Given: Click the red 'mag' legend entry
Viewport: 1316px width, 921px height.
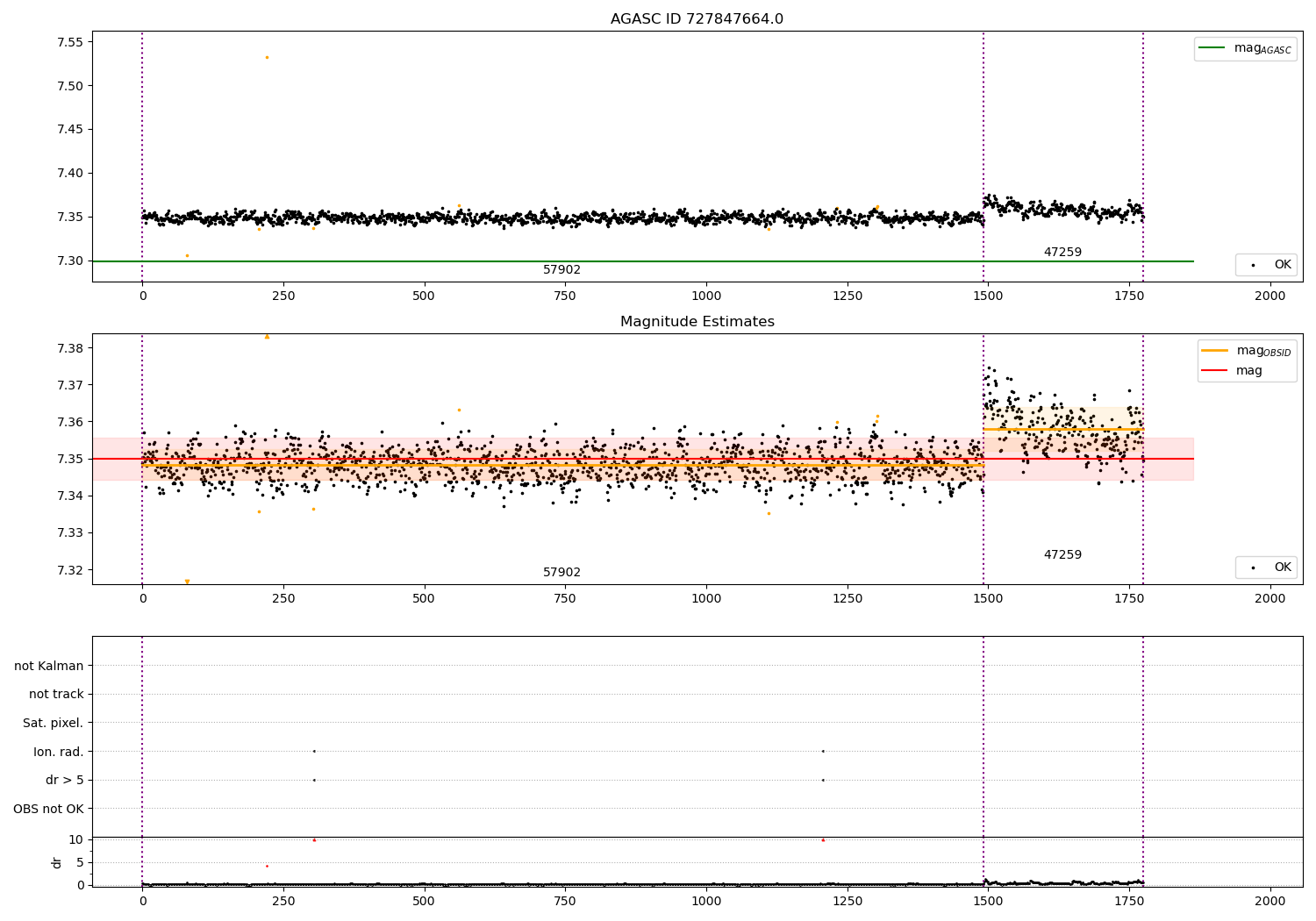Looking at the screenshot, I should click(x=1232, y=371).
